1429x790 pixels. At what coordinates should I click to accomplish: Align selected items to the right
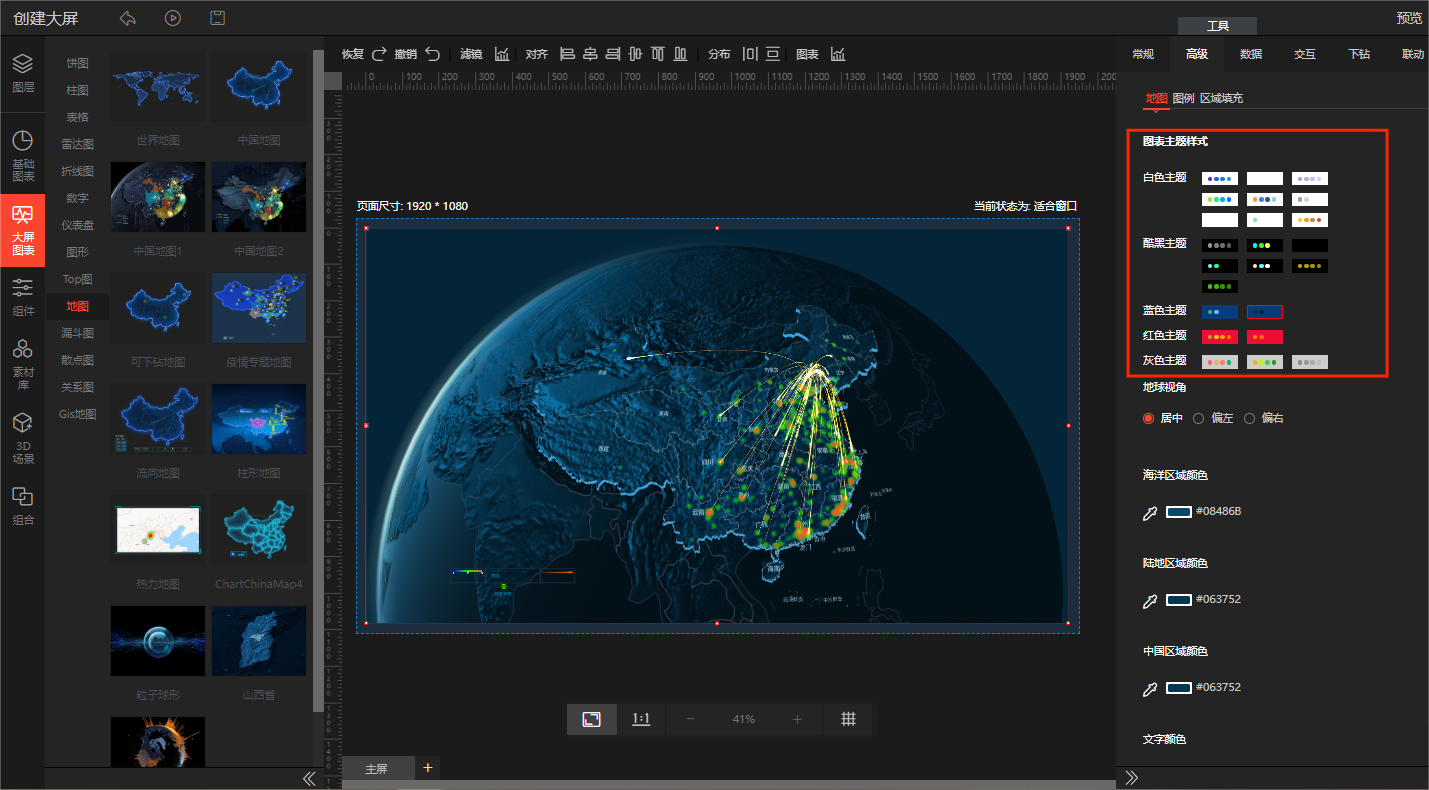coord(613,54)
